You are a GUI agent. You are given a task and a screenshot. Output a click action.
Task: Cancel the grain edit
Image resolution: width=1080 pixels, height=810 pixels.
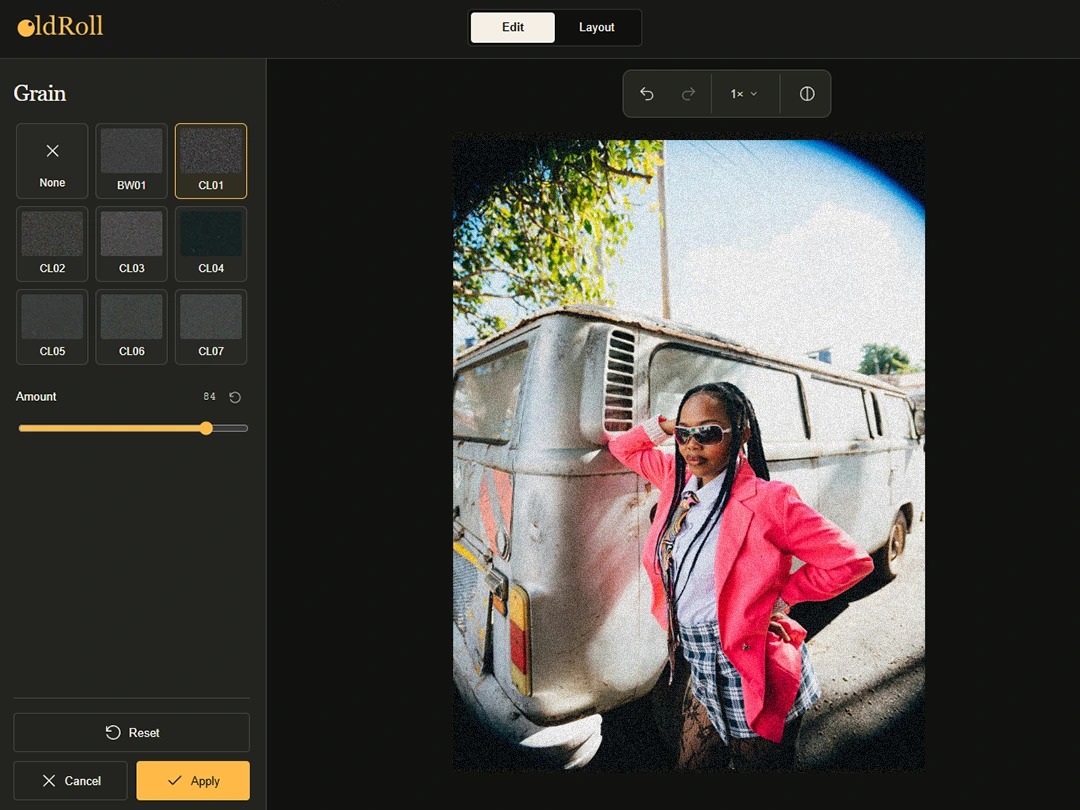[70, 780]
